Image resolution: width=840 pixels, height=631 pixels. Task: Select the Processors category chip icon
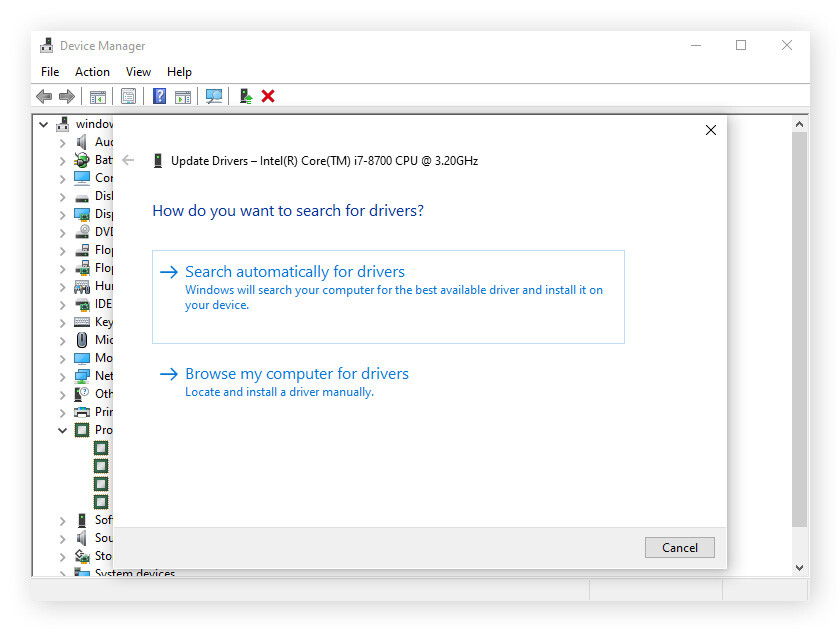(81, 430)
